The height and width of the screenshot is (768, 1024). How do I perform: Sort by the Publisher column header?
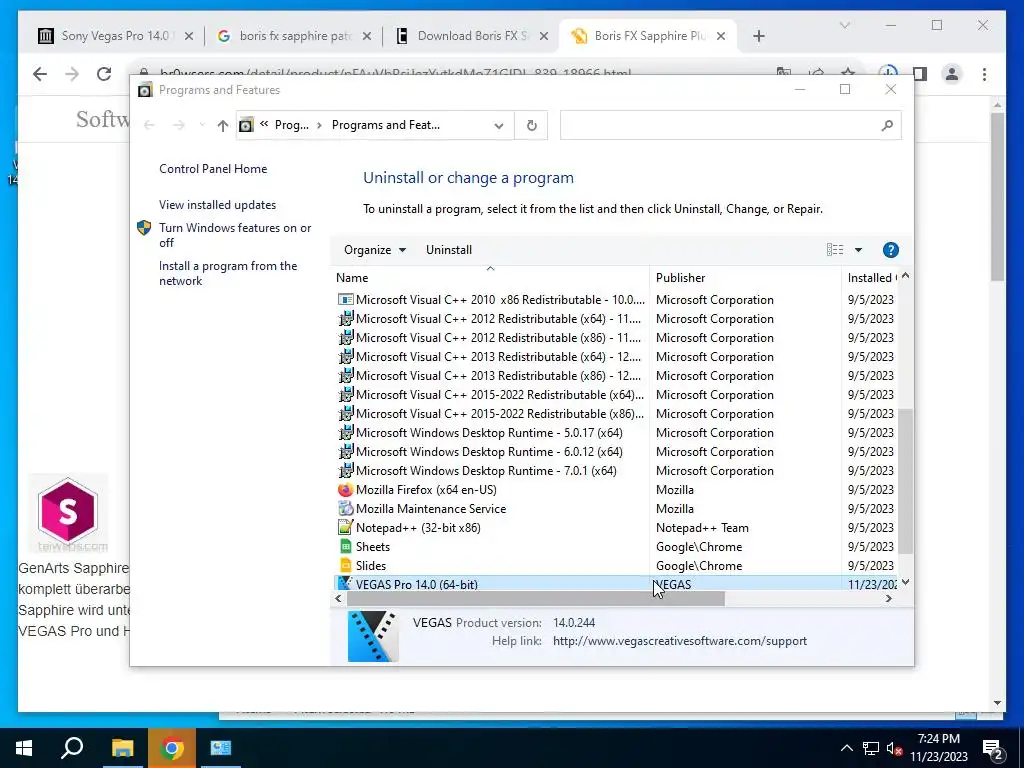[746, 278]
